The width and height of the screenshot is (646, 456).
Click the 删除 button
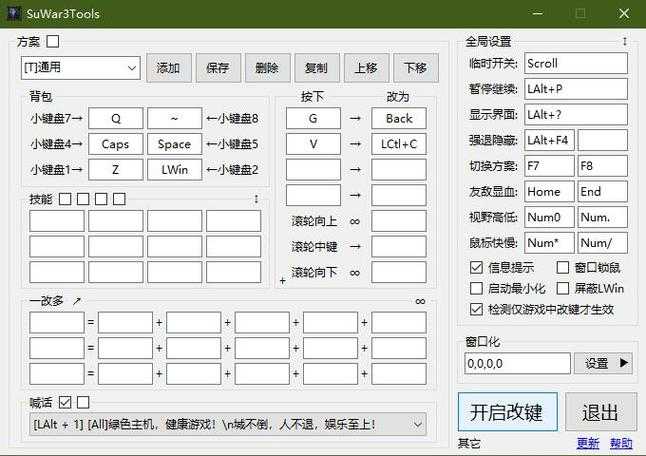tap(267, 68)
